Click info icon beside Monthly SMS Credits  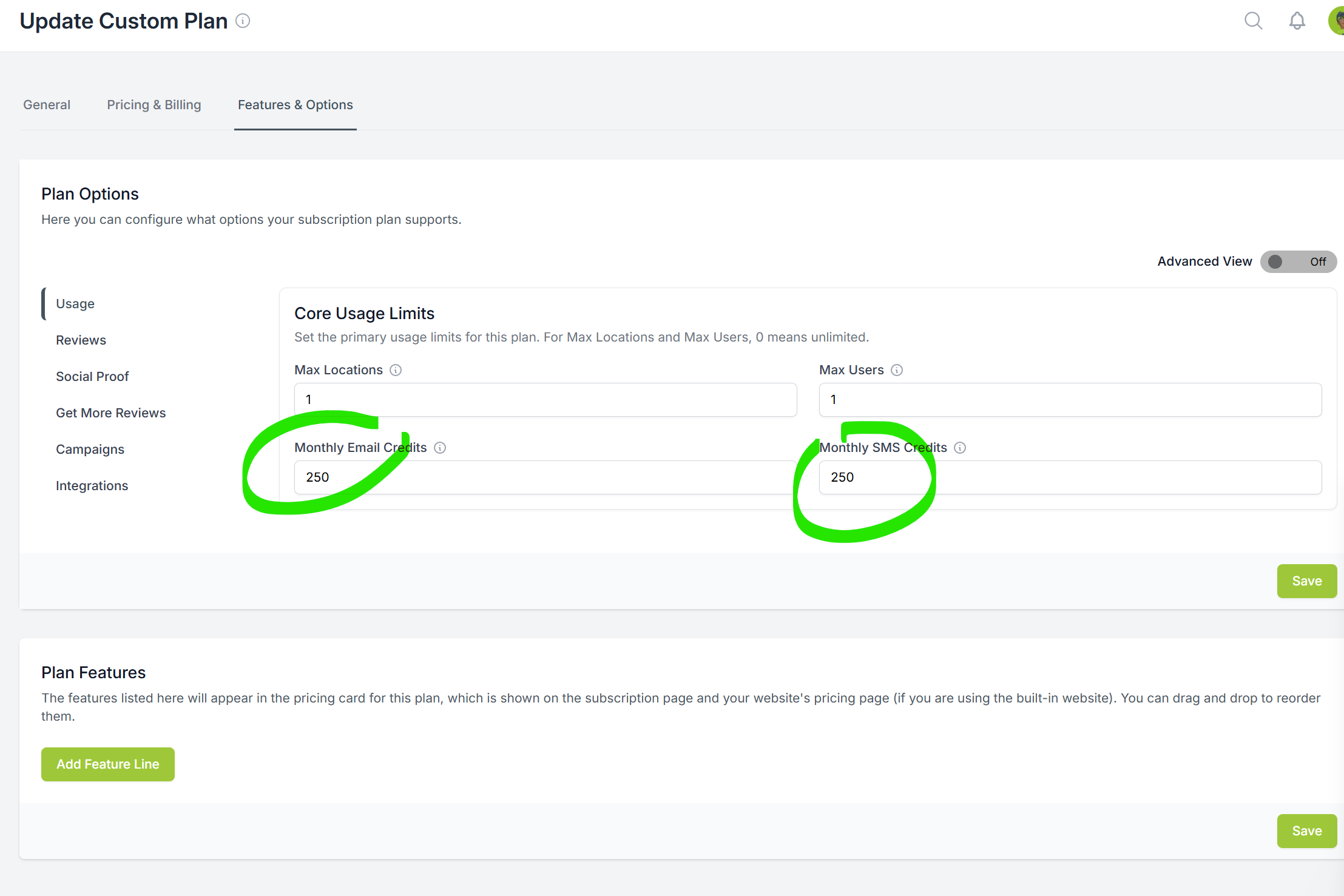pyautogui.click(x=960, y=448)
